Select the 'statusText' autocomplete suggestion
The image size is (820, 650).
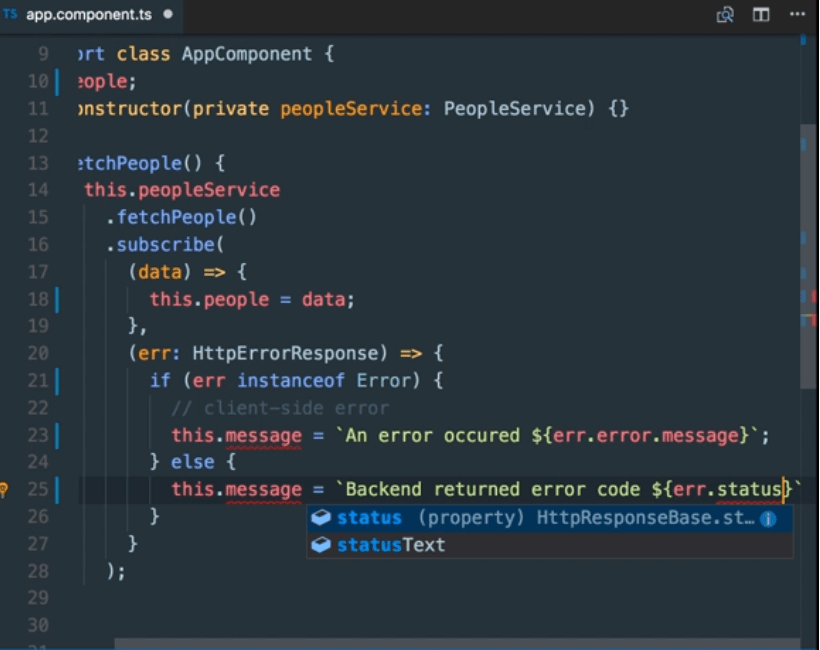coord(549,545)
